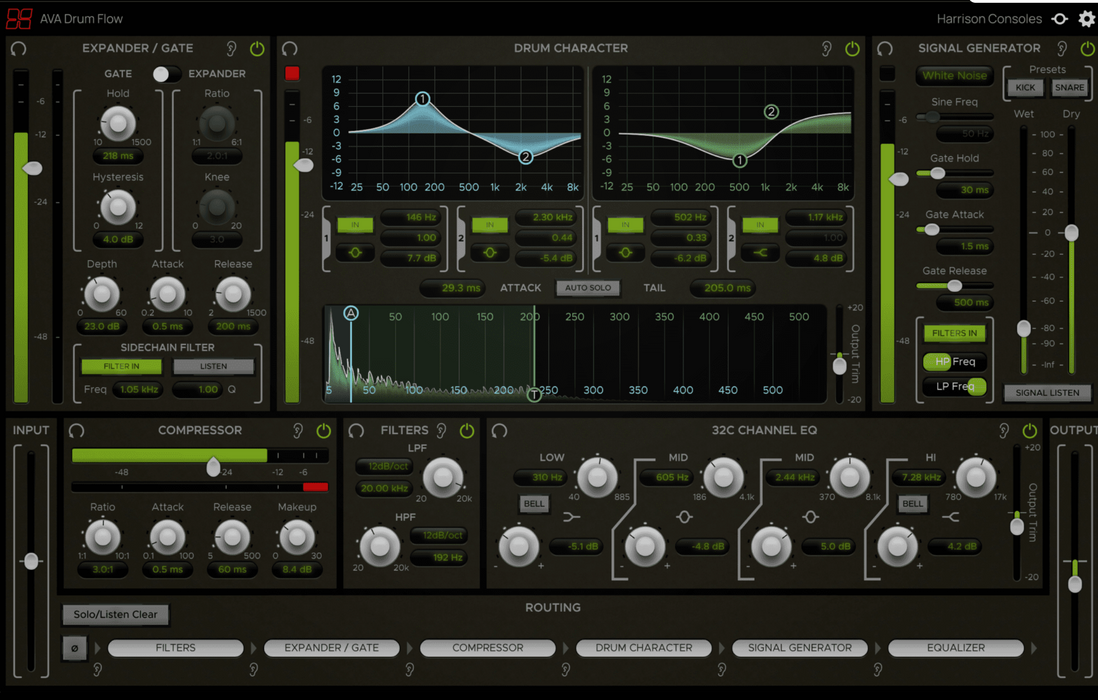Reset the Drum Character section
Screen dimensions: 1098x700
[289, 48]
